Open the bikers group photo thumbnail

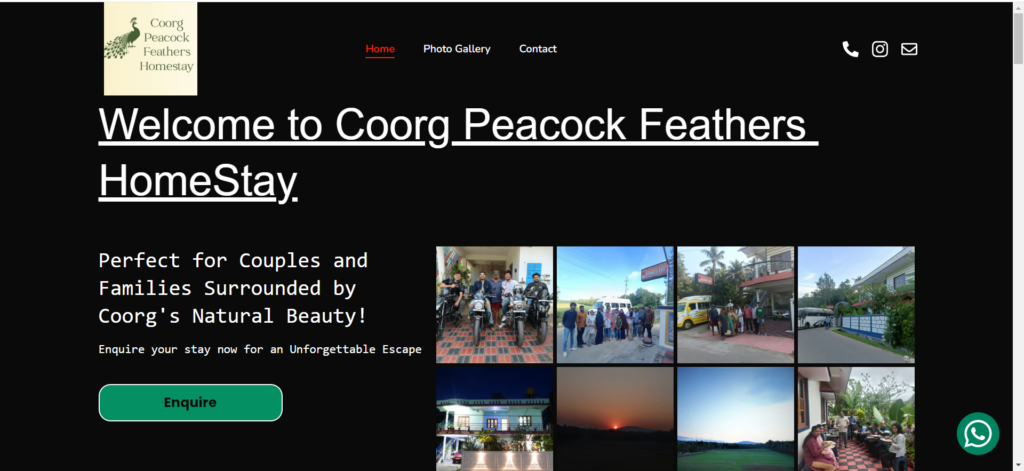tap(494, 304)
